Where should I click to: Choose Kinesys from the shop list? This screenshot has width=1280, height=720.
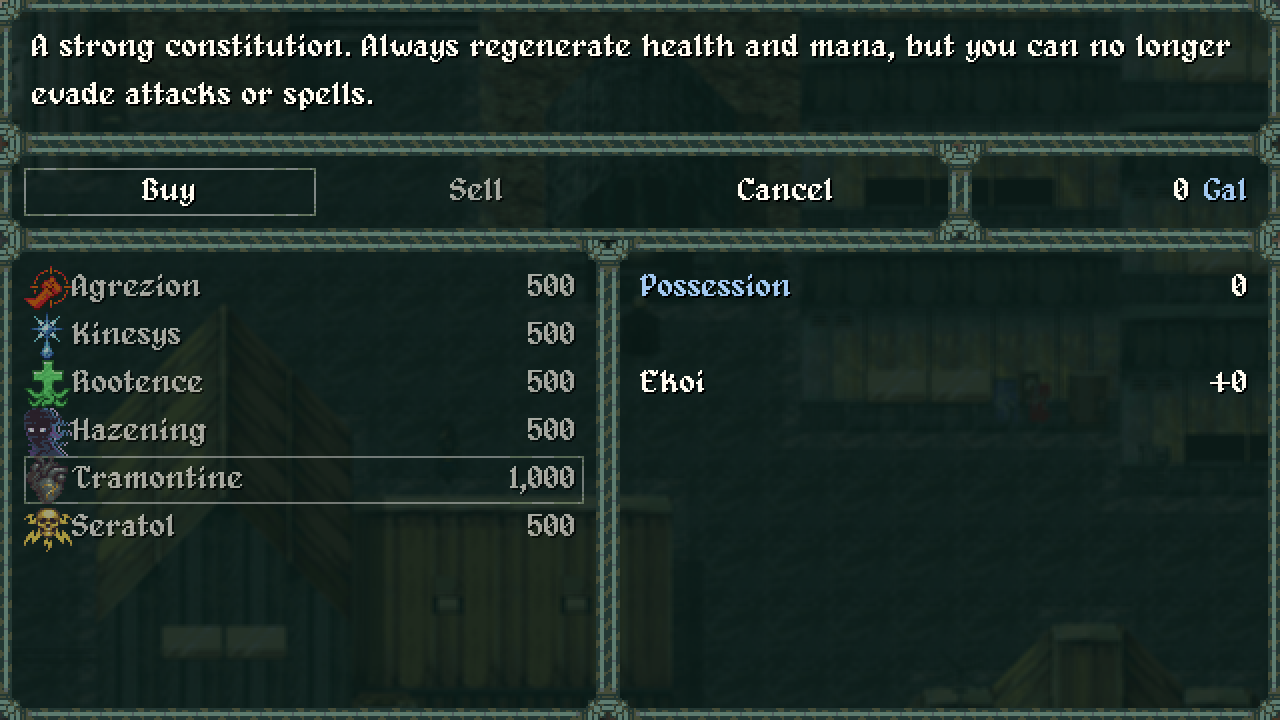pyautogui.click(x=126, y=334)
